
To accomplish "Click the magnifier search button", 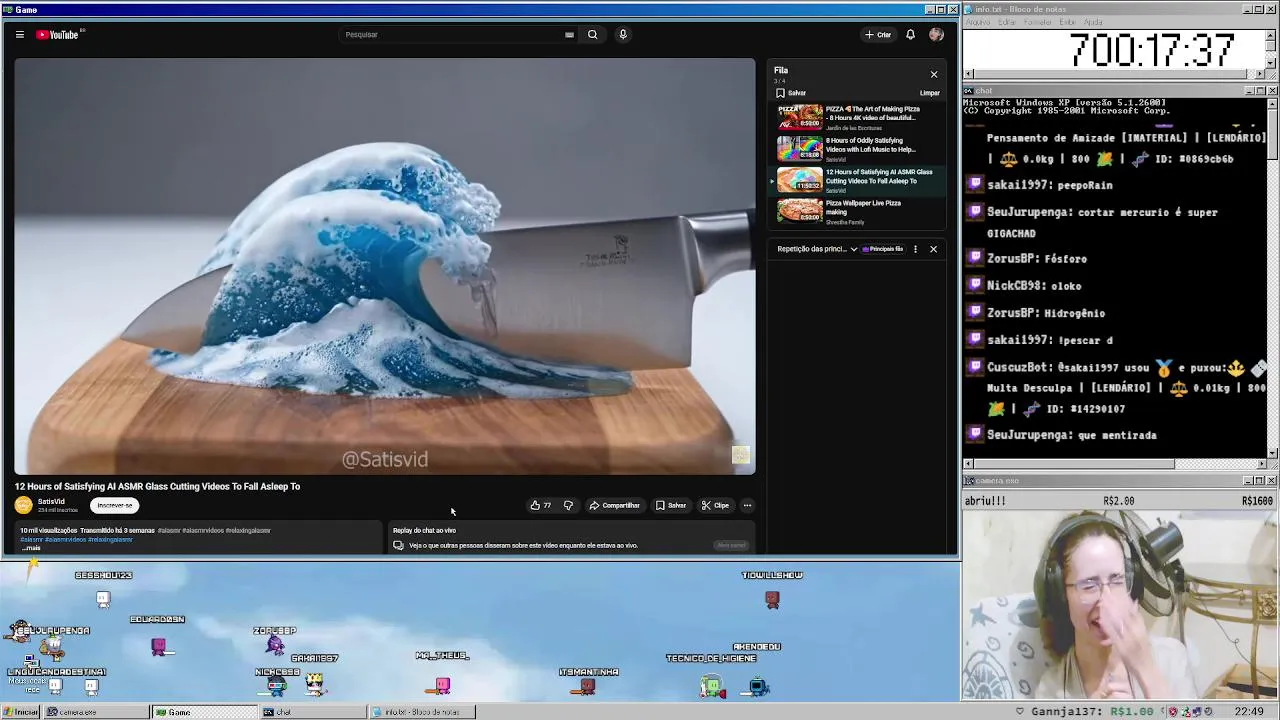I will click(592, 34).
